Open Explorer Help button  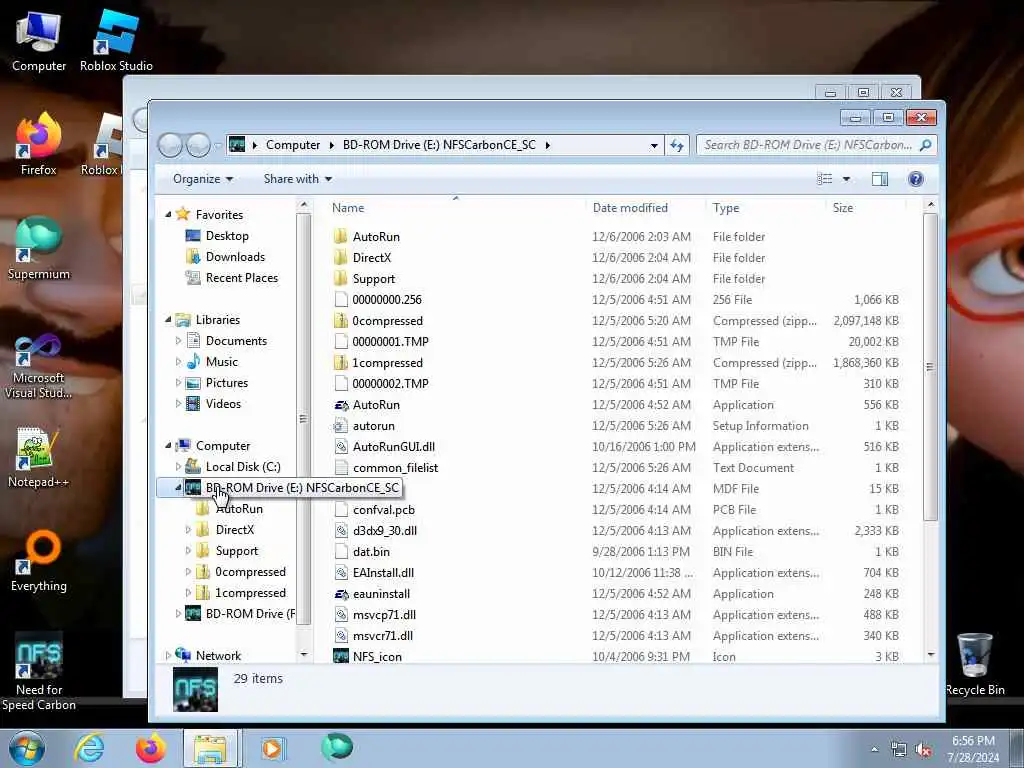click(916, 179)
